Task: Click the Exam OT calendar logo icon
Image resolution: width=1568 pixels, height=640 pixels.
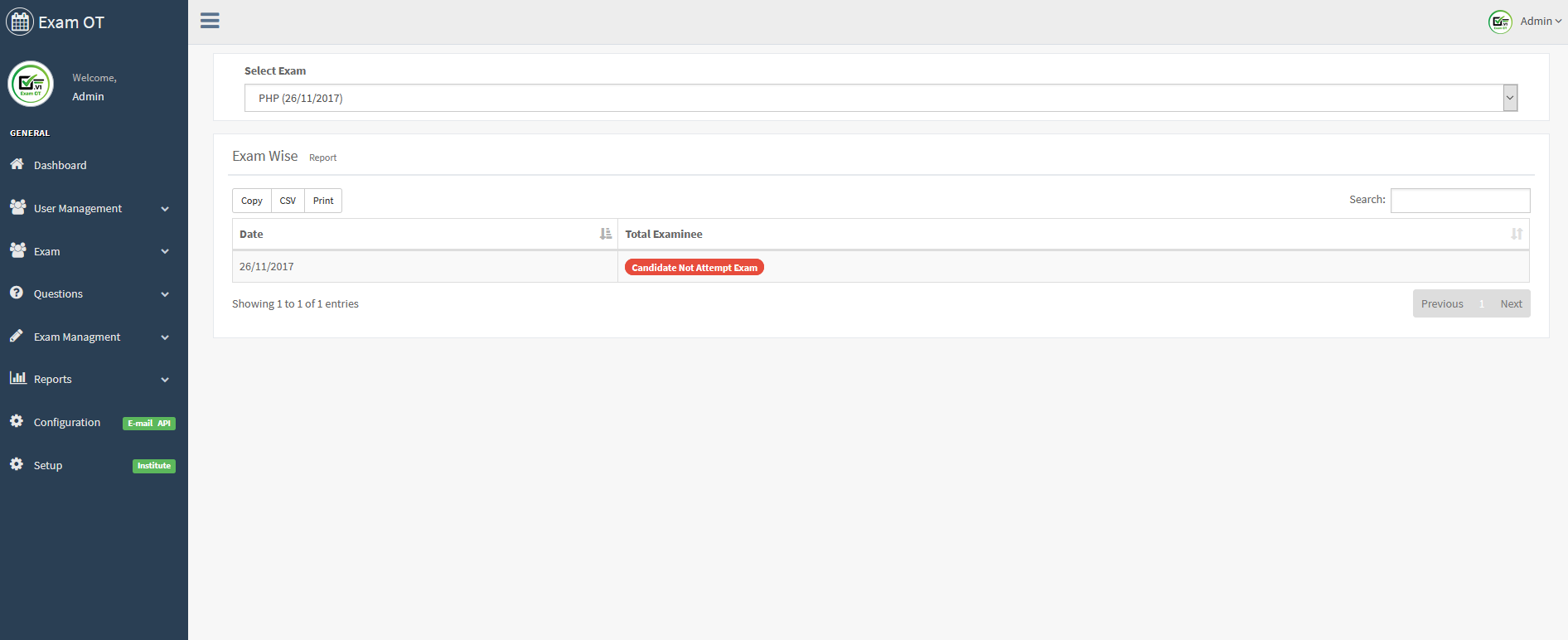Action: (20, 22)
